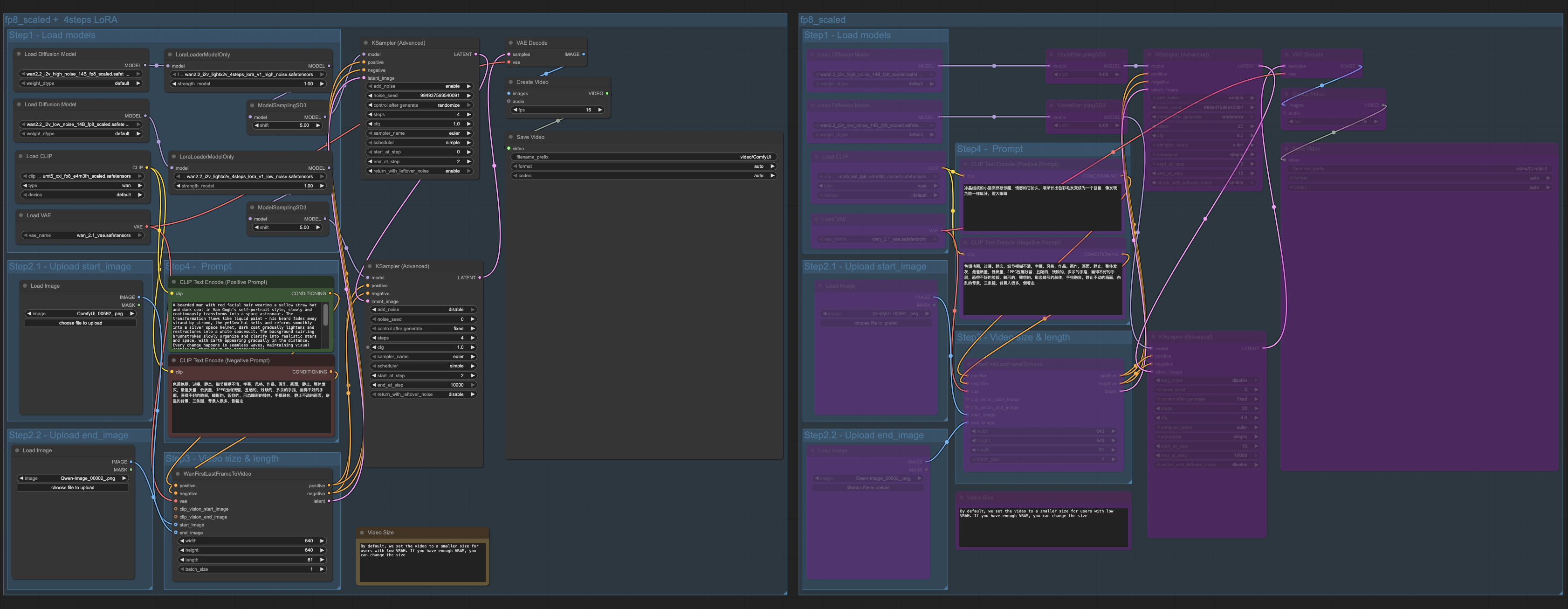Click choose file to upload for ComfyUI_00592_.png
1568x609 pixels.
point(80,323)
